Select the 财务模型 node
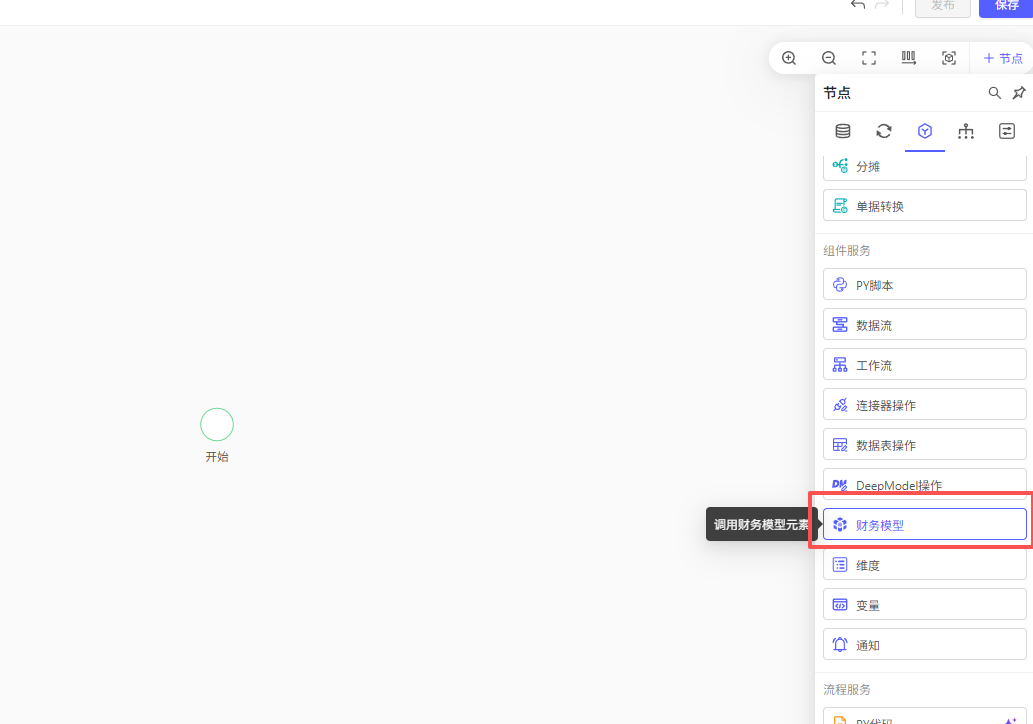1033x724 pixels. tap(924, 525)
